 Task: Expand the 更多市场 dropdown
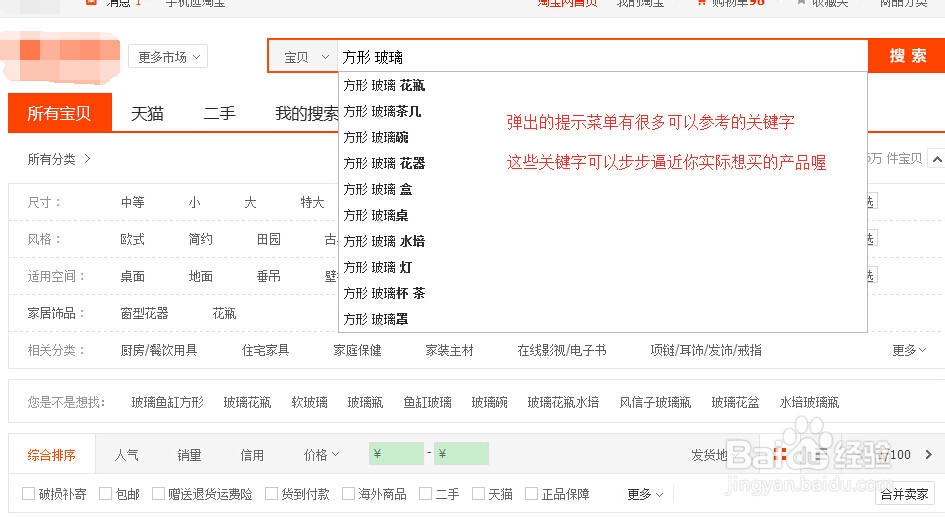(168, 57)
